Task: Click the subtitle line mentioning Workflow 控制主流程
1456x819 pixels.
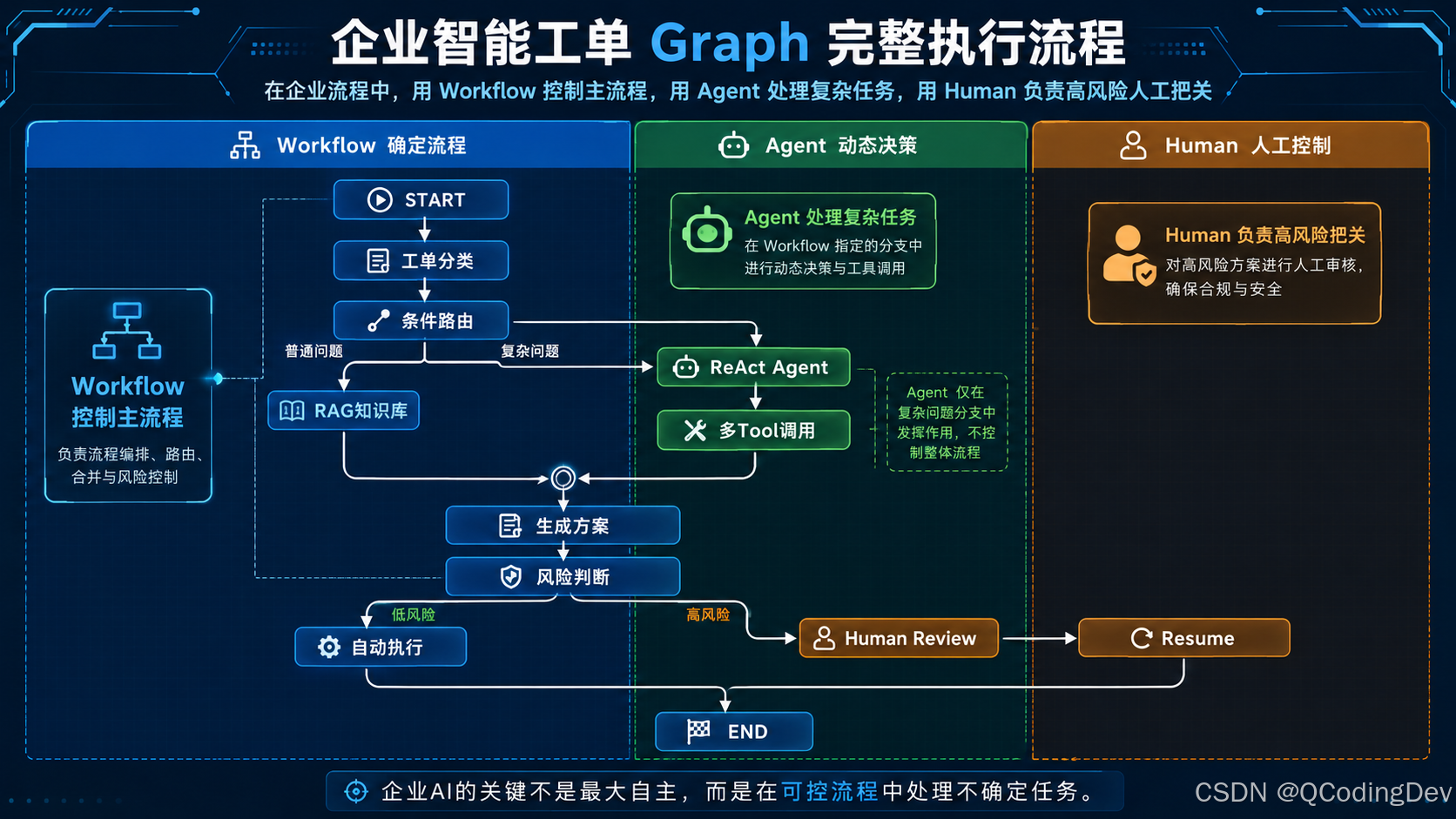Action: tap(738, 91)
